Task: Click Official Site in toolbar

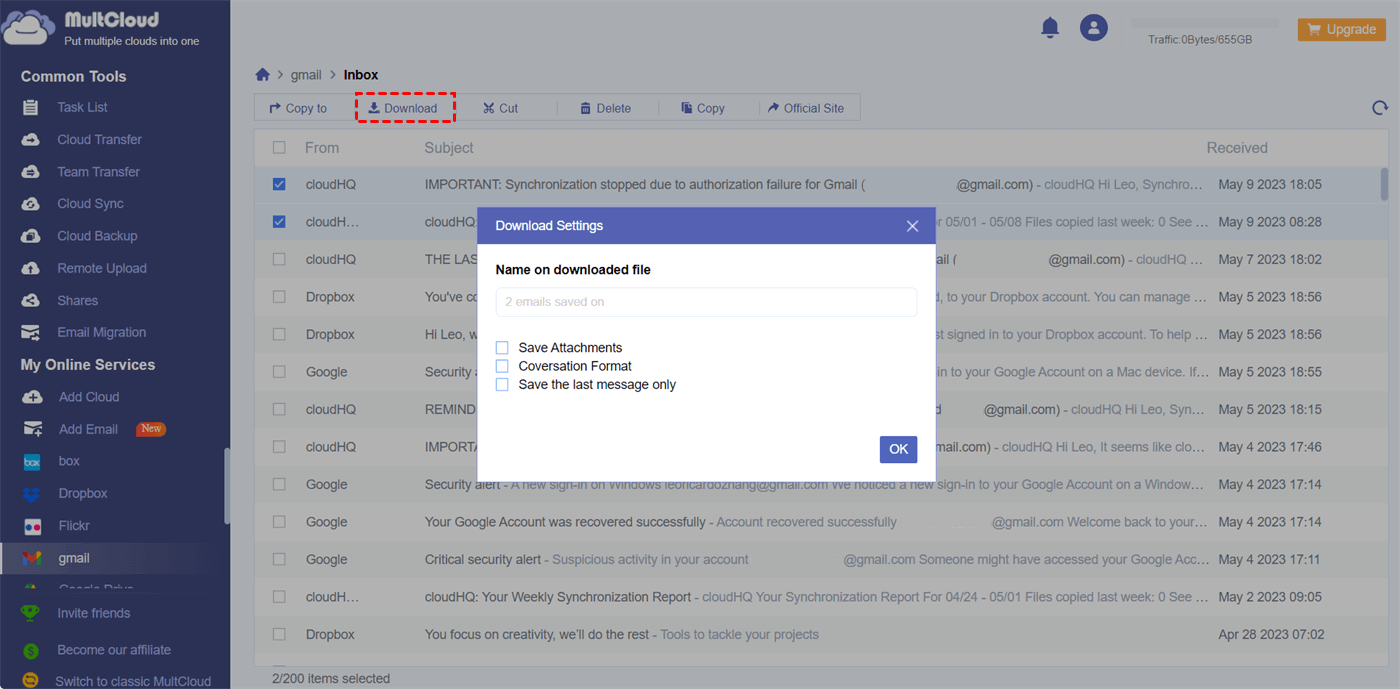Action: coord(806,108)
